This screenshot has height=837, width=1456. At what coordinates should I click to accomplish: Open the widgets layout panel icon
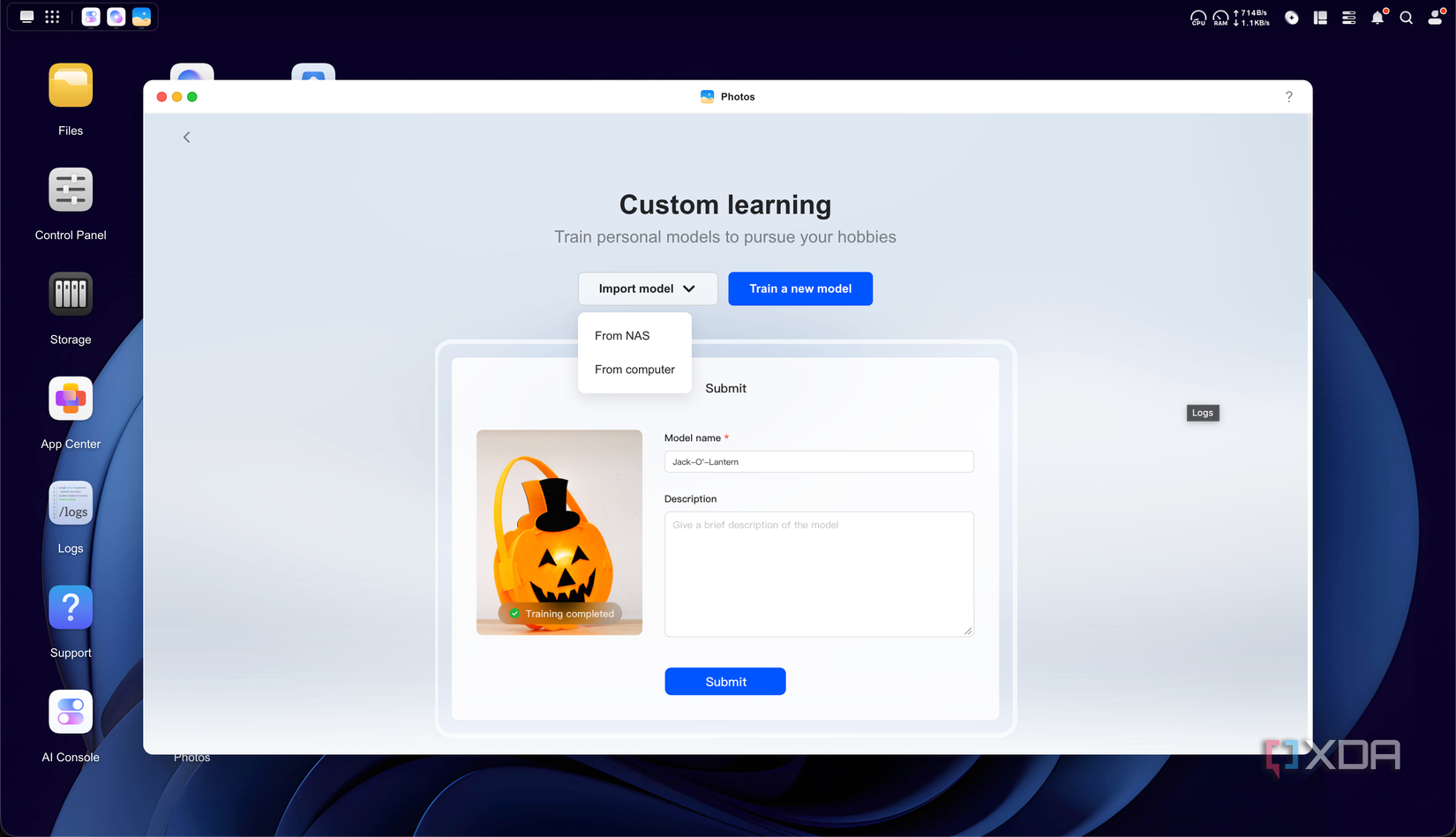(1320, 18)
